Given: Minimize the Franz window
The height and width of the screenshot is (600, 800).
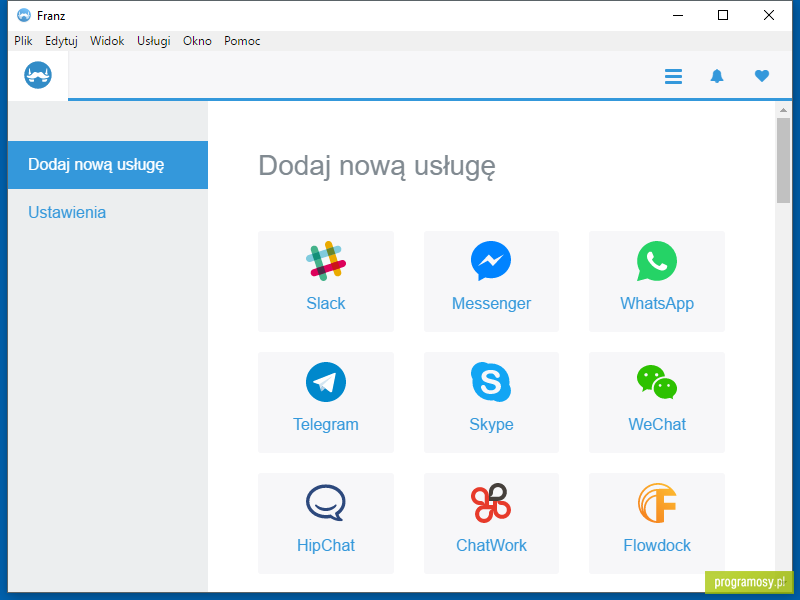Looking at the screenshot, I should click(678, 15).
